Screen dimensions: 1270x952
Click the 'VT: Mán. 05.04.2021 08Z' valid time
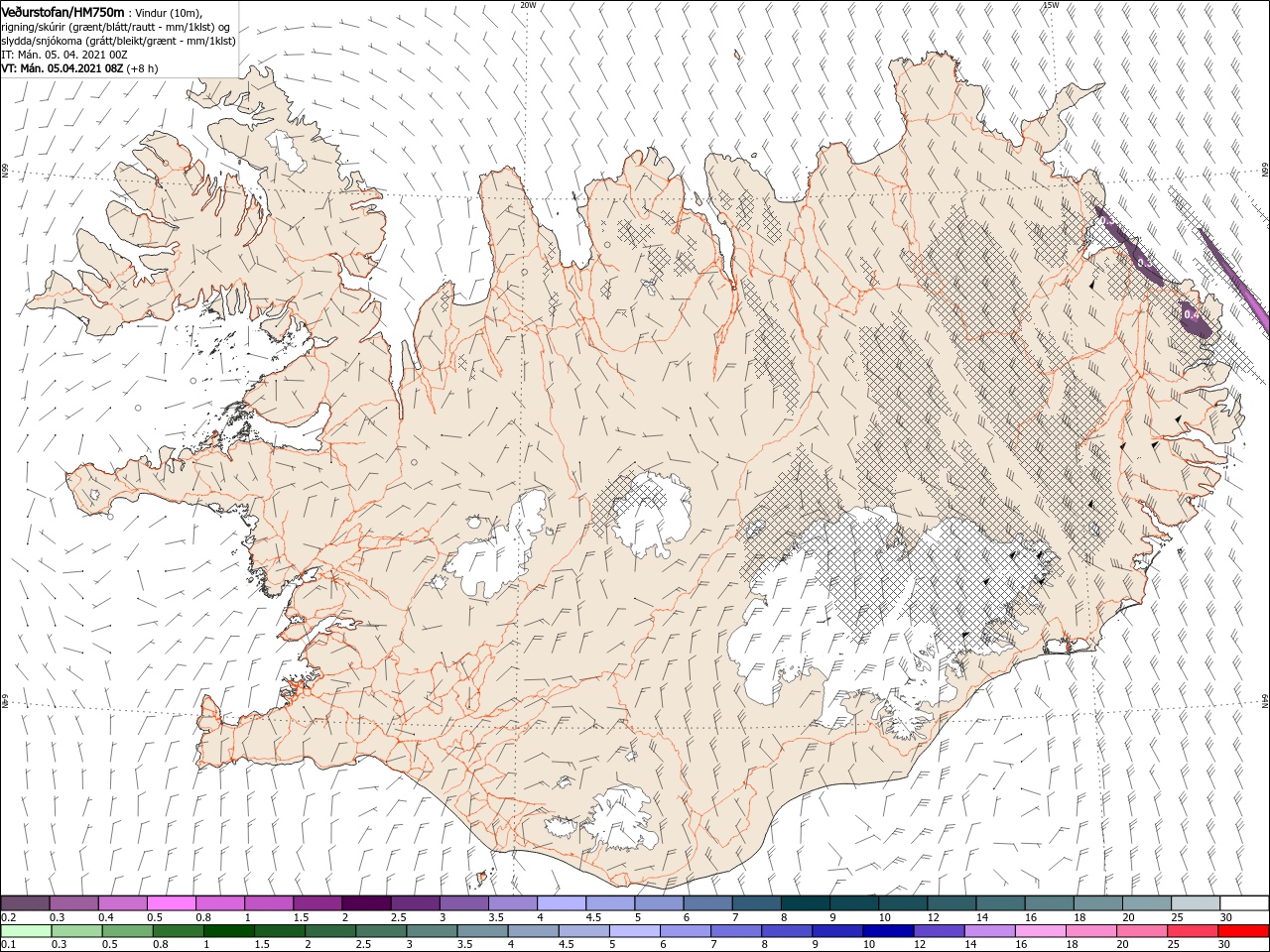click(x=61, y=68)
